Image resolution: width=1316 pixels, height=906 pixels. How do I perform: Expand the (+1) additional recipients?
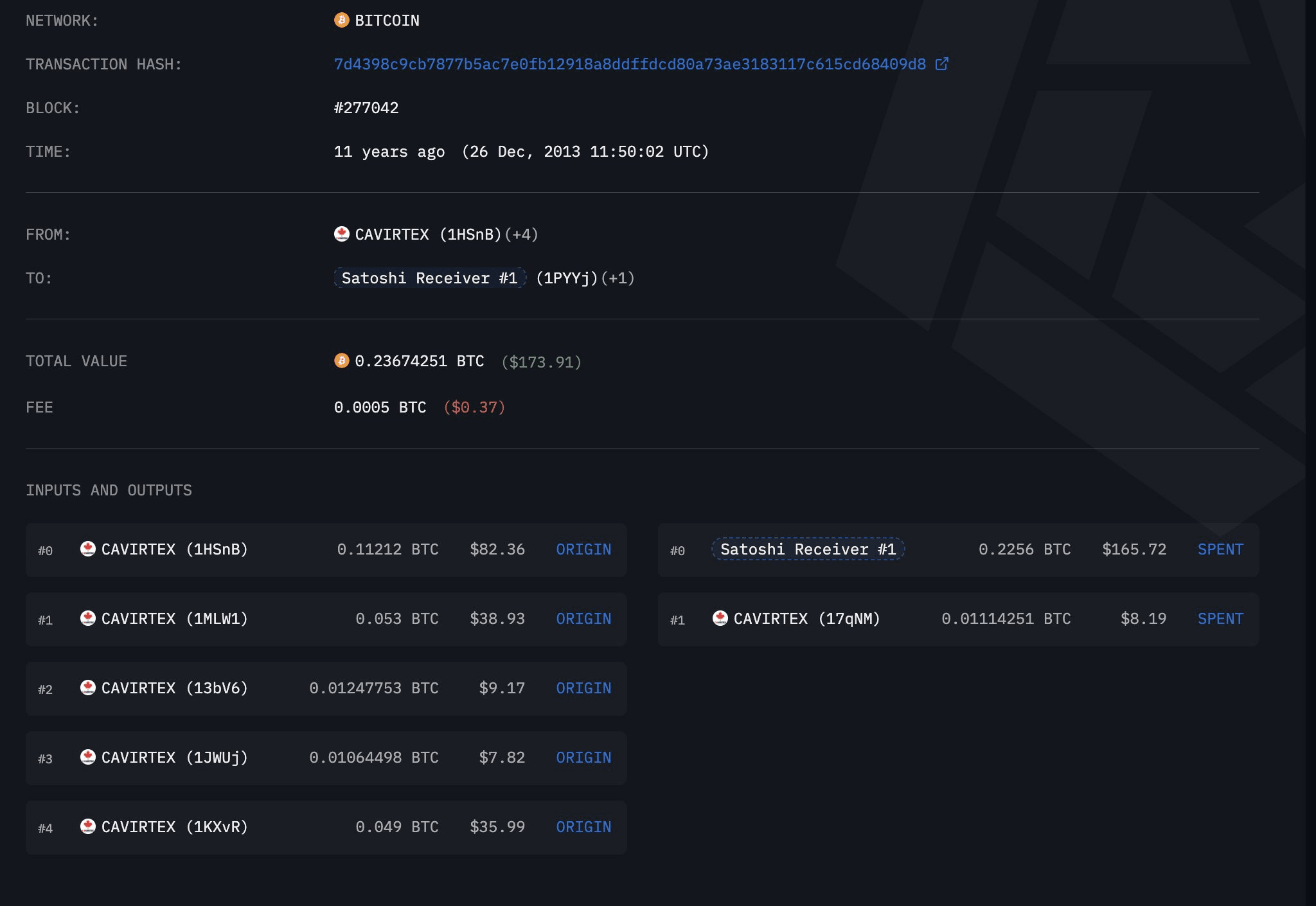618,278
